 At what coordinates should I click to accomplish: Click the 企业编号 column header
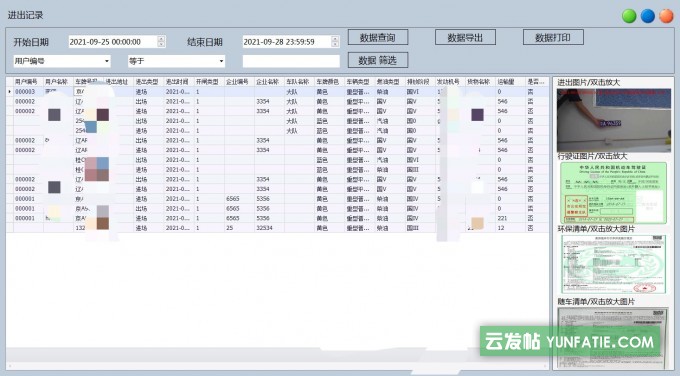239,82
